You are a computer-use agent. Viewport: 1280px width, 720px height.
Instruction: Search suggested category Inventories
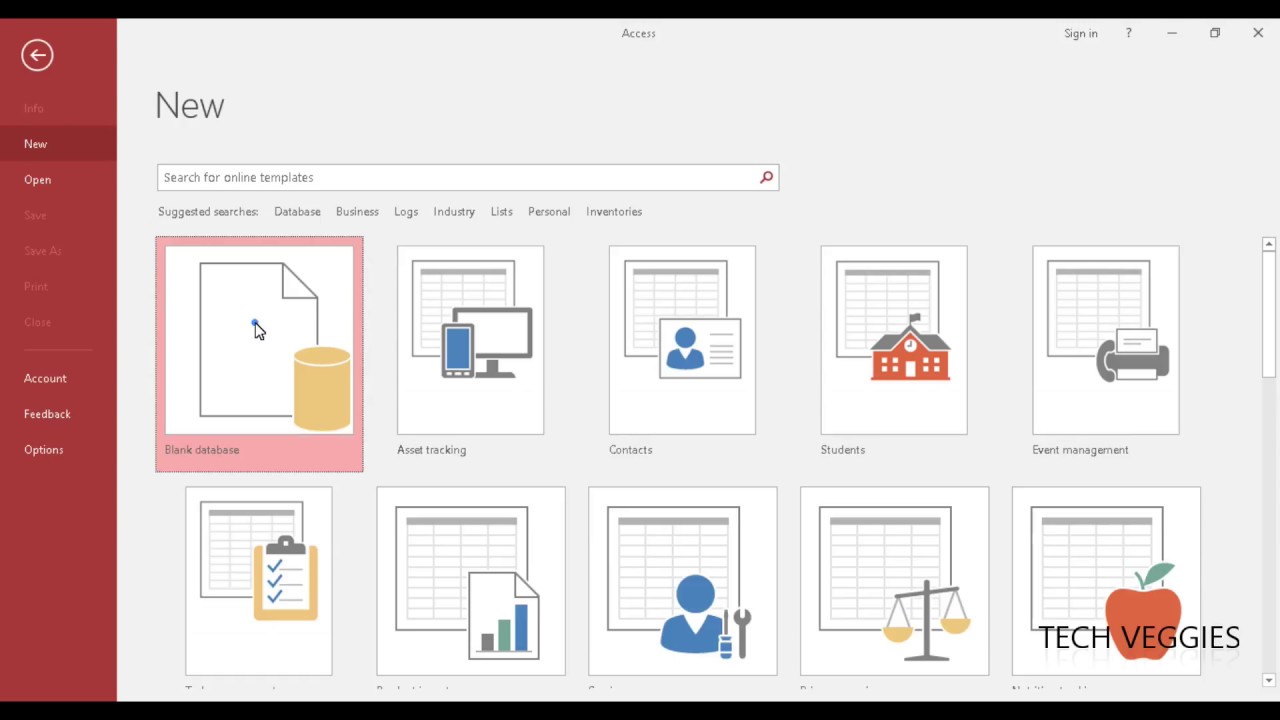click(x=614, y=212)
